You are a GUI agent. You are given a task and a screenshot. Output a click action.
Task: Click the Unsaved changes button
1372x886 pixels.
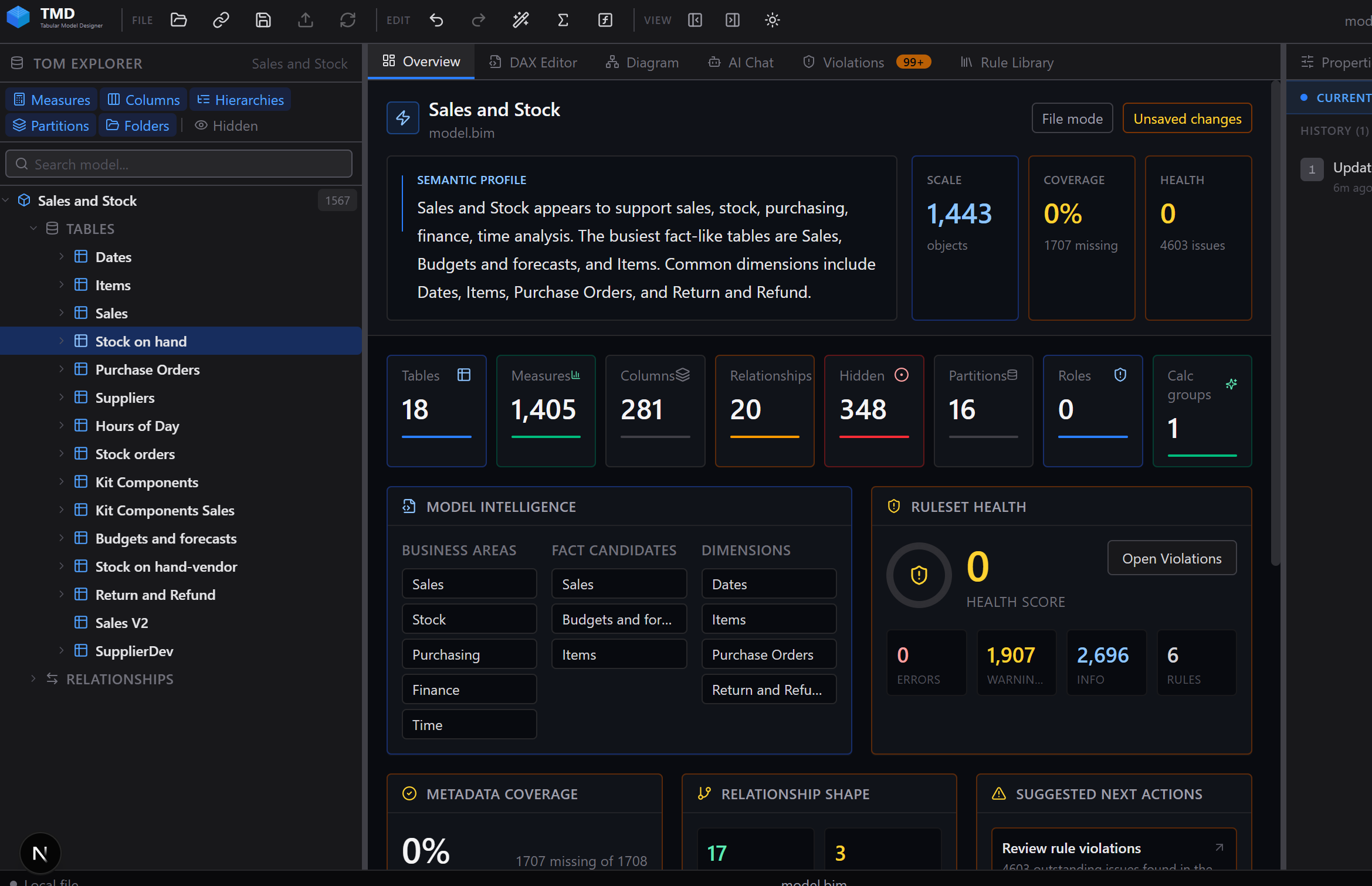point(1187,118)
